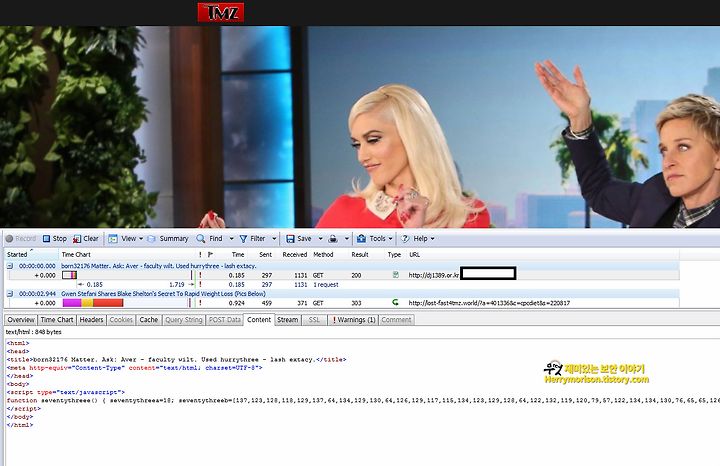This screenshot has height=466, width=720.
Task: Click the Print icon in the toolbar
Action: [x=333, y=239]
